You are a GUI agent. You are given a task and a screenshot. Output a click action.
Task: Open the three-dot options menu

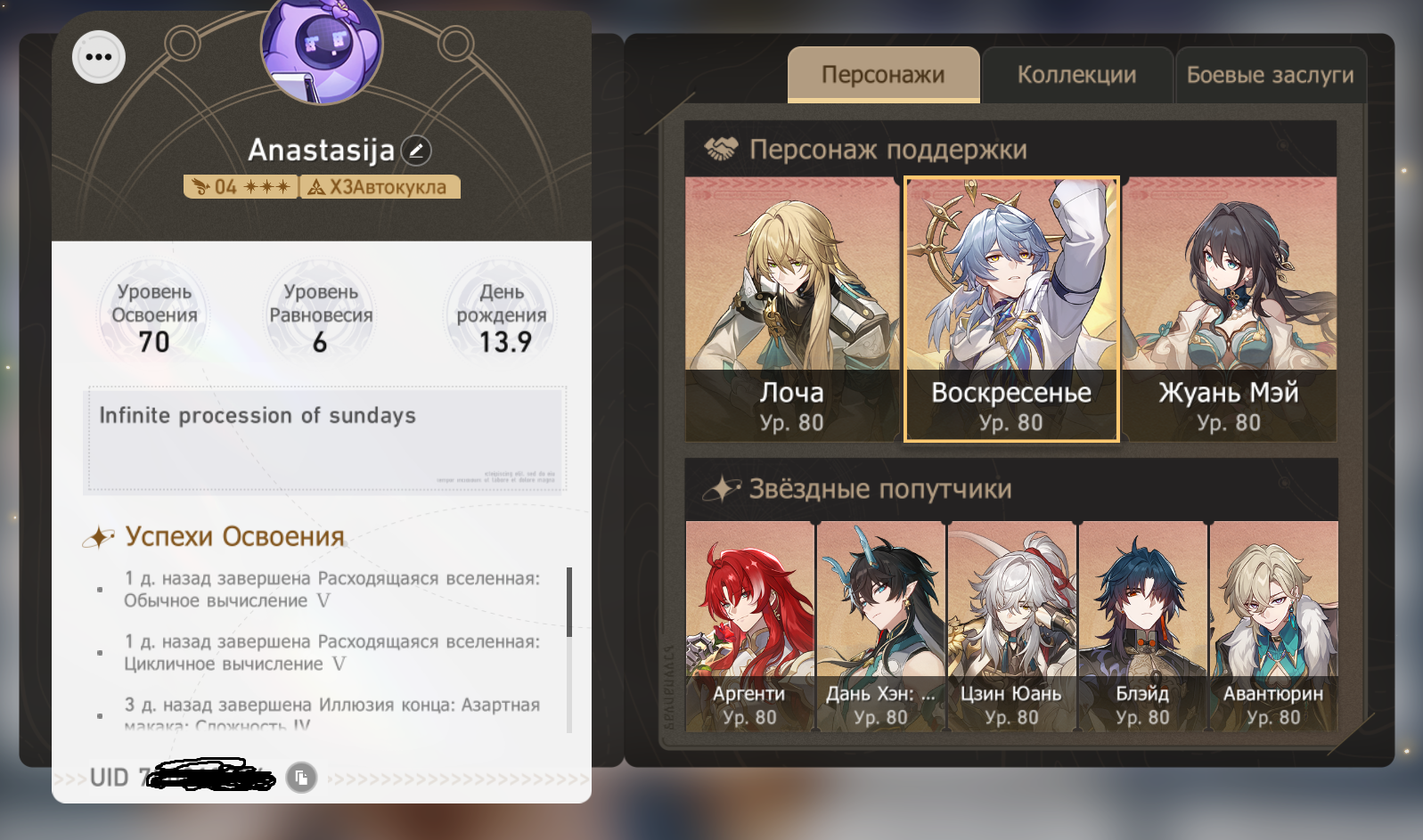(x=99, y=57)
